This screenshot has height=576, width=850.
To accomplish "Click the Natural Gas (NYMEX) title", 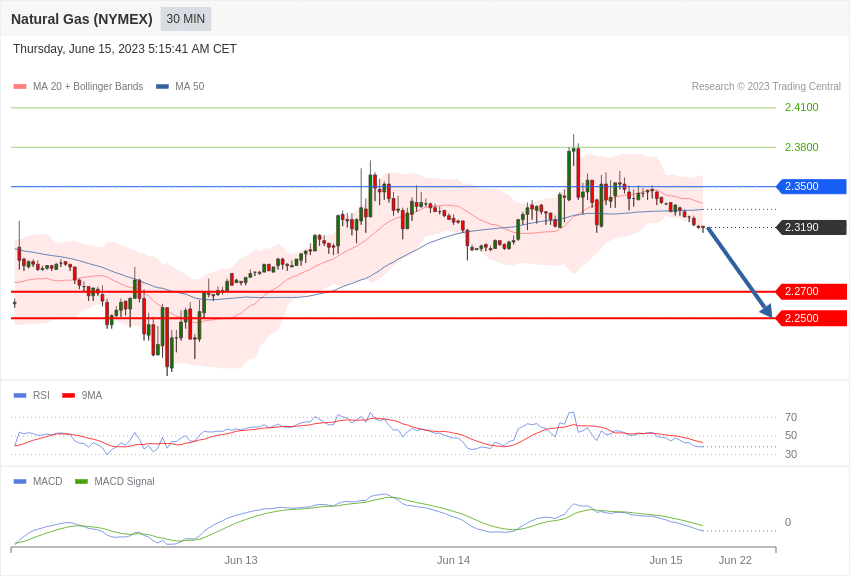I will 82,19.
